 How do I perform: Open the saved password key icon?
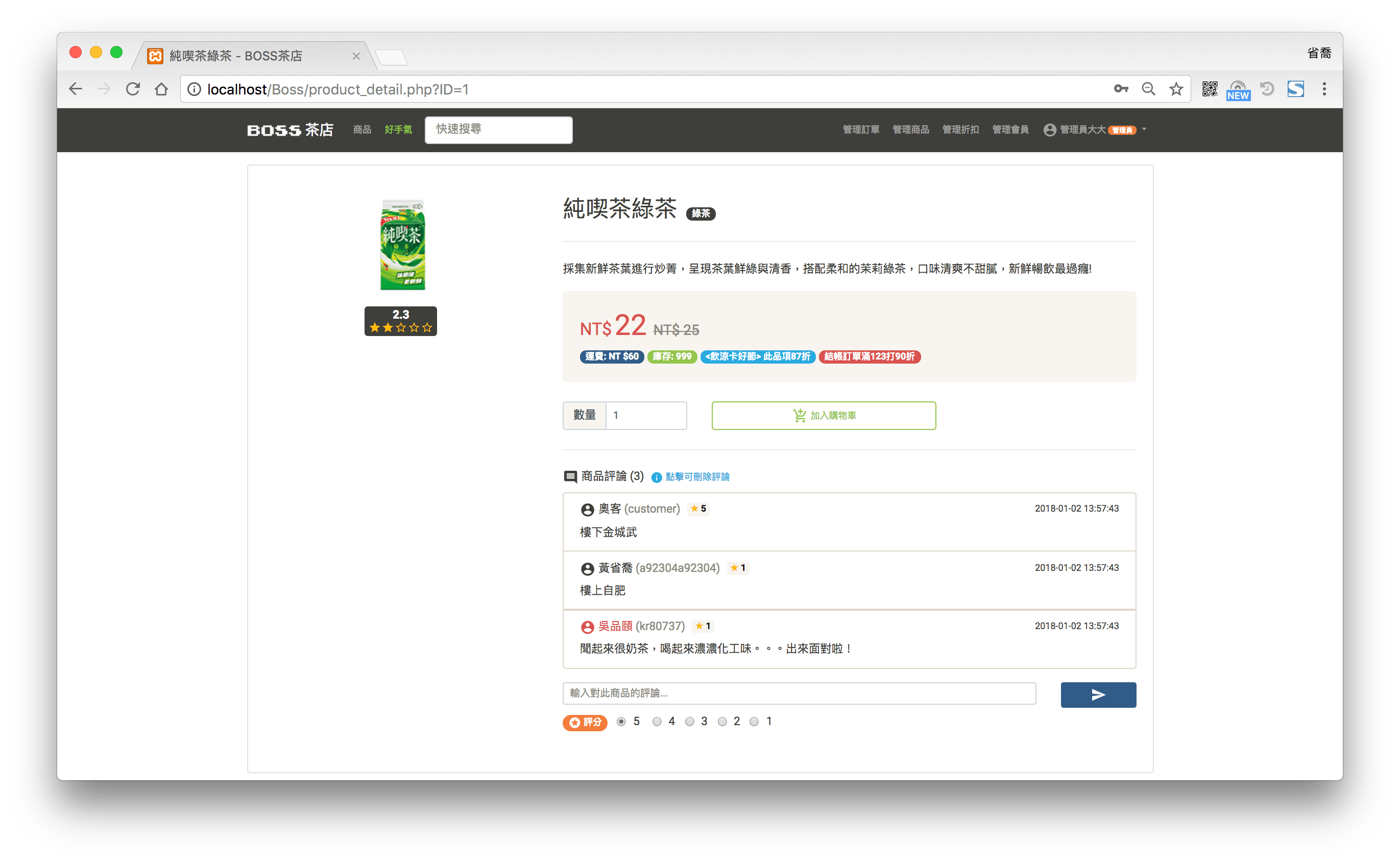(x=1121, y=89)
